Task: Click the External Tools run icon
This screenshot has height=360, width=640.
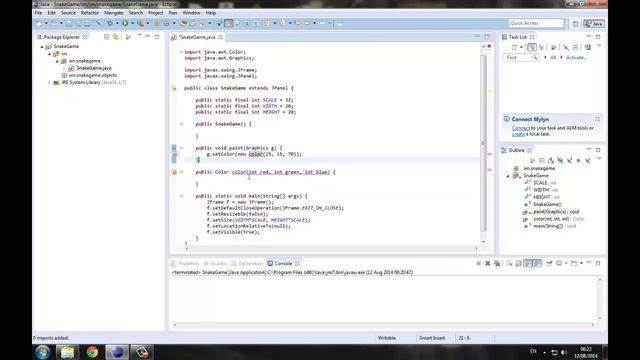Action: [140, 24]
